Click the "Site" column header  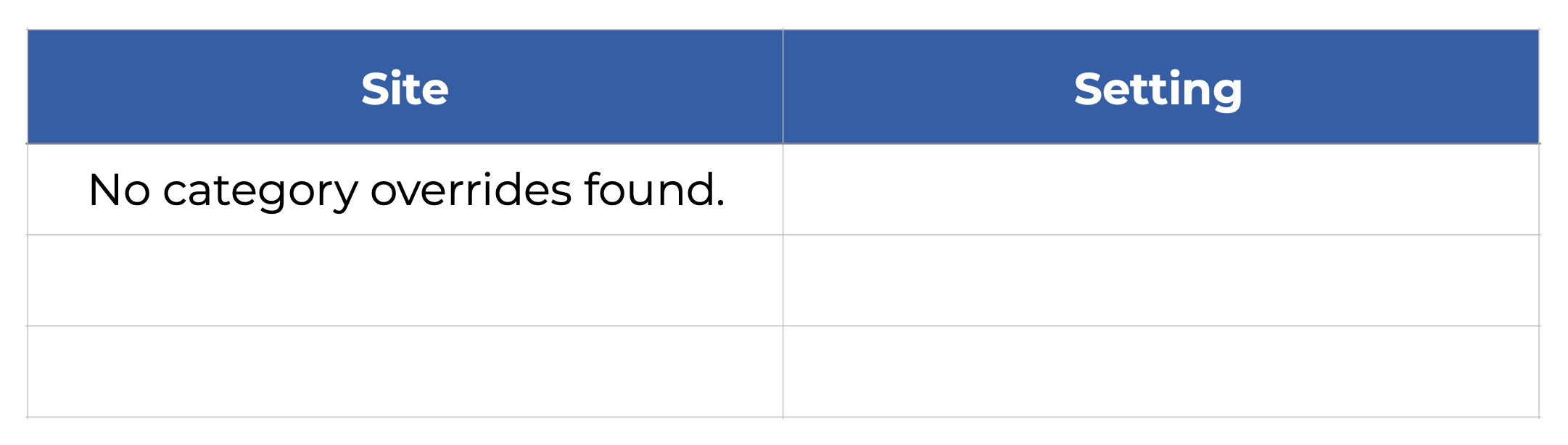405,88
